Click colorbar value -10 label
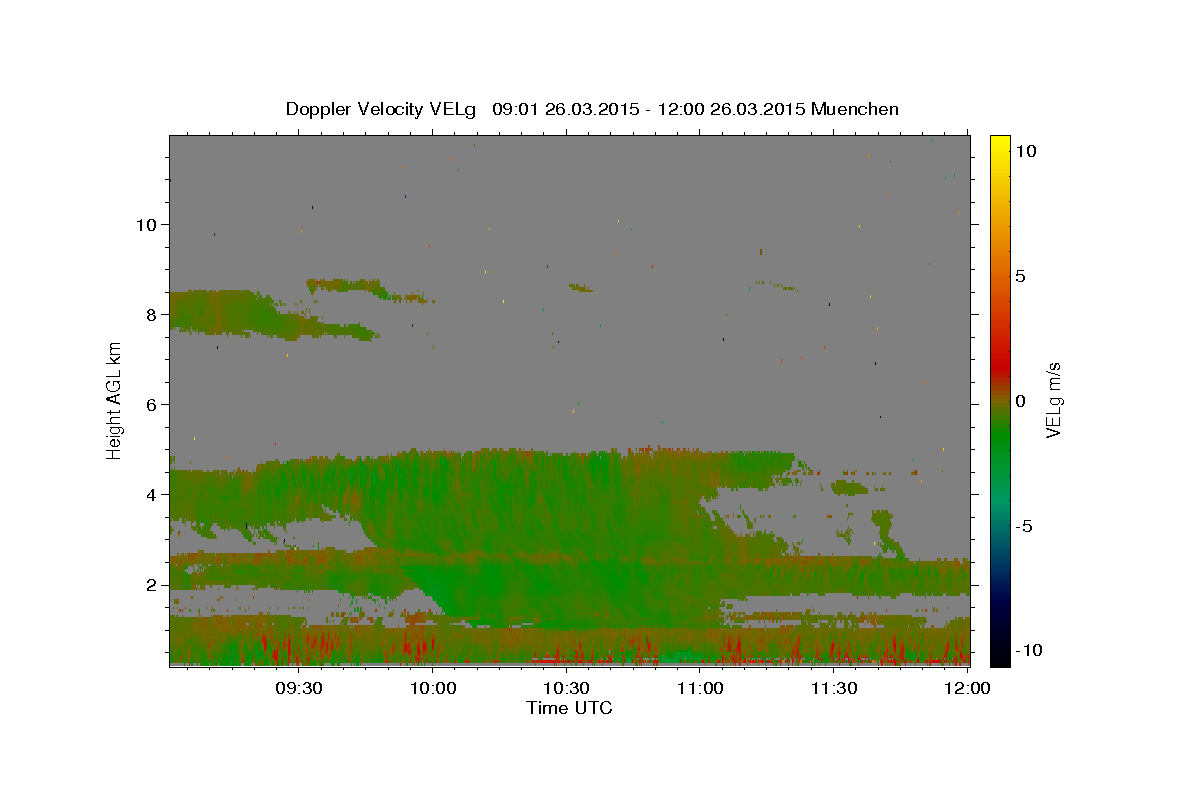 coord(1029,650)
